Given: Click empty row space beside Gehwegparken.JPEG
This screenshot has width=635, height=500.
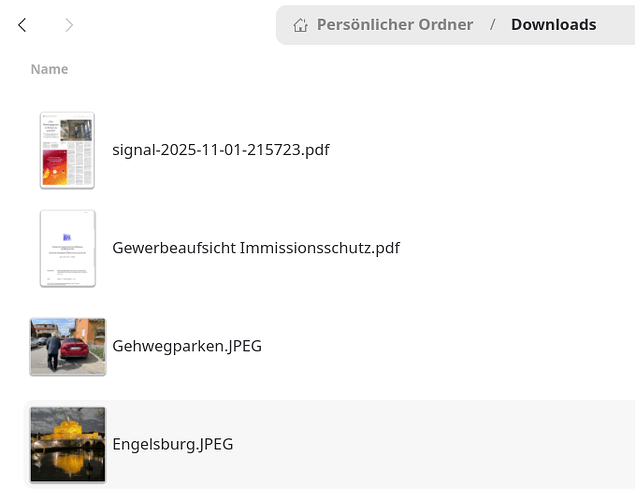Looking at the screenshot, I should (450, 346).
